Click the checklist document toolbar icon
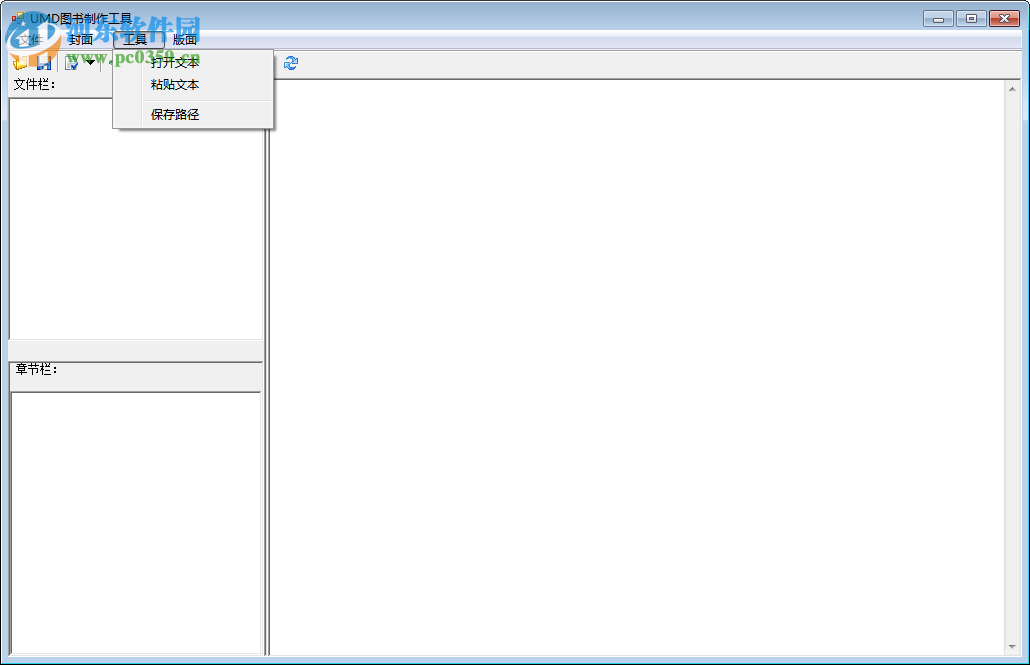The width and height of the screenshot is (1030, 665). (72, 63)
